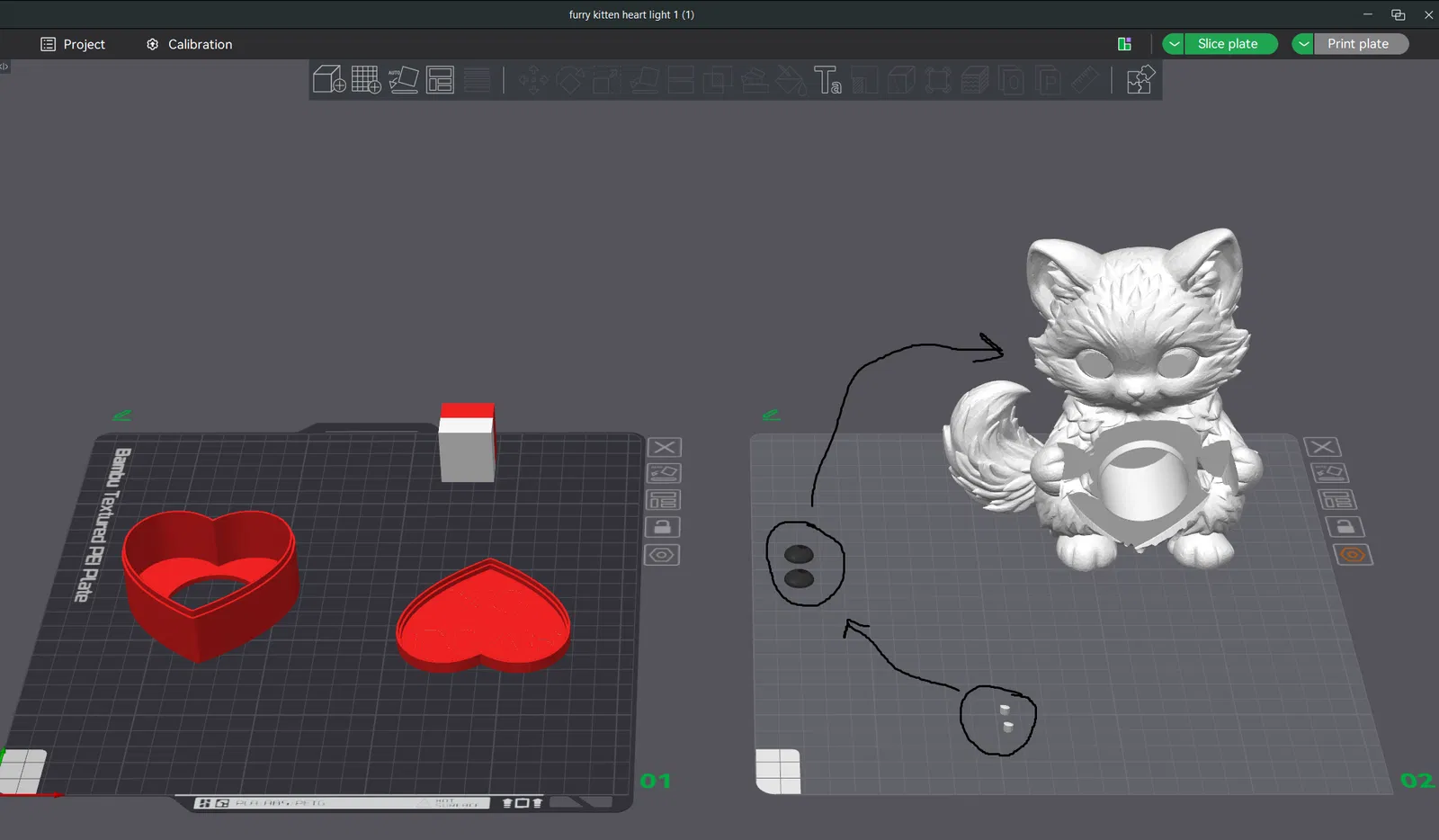This screenshot has width=1439, height=840.
Task: Click the Add model cube icon
Action: pos(329,80)
